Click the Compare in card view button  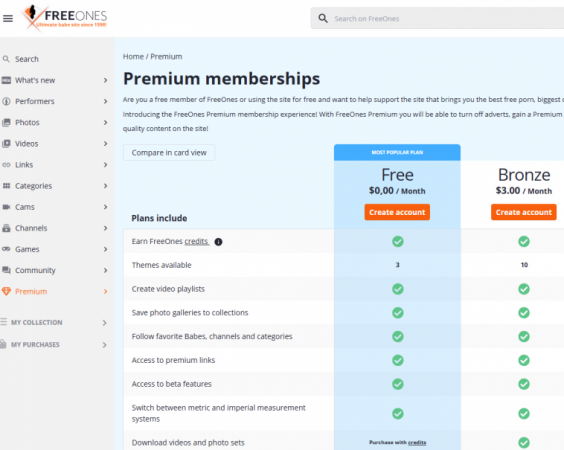[x=169, y=153]
